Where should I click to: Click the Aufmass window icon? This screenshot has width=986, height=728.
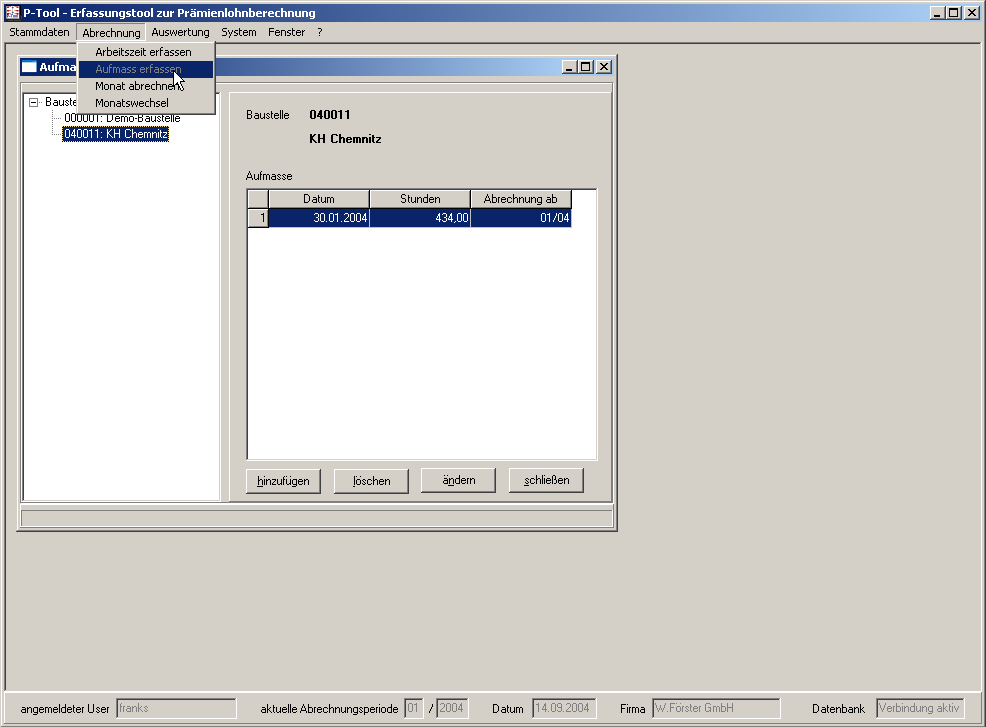[29, 67]
